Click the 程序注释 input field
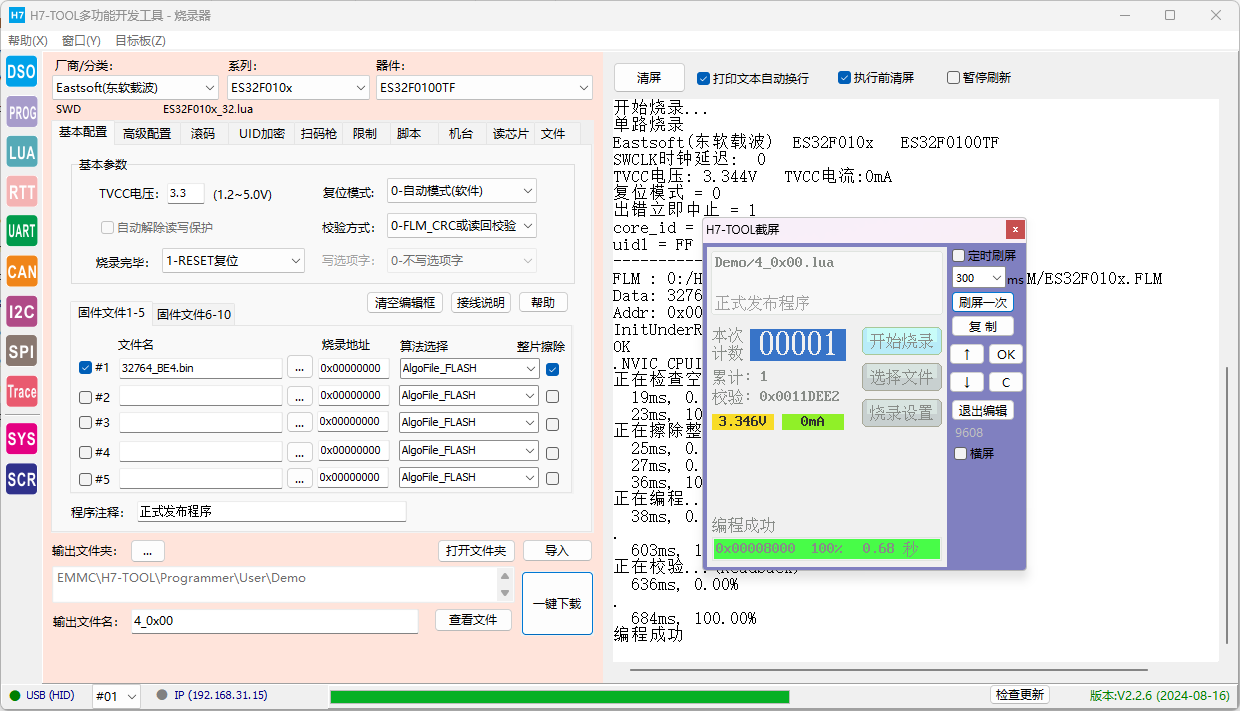This screenshot has width=1240, height=711. click(x=272, y=512)
